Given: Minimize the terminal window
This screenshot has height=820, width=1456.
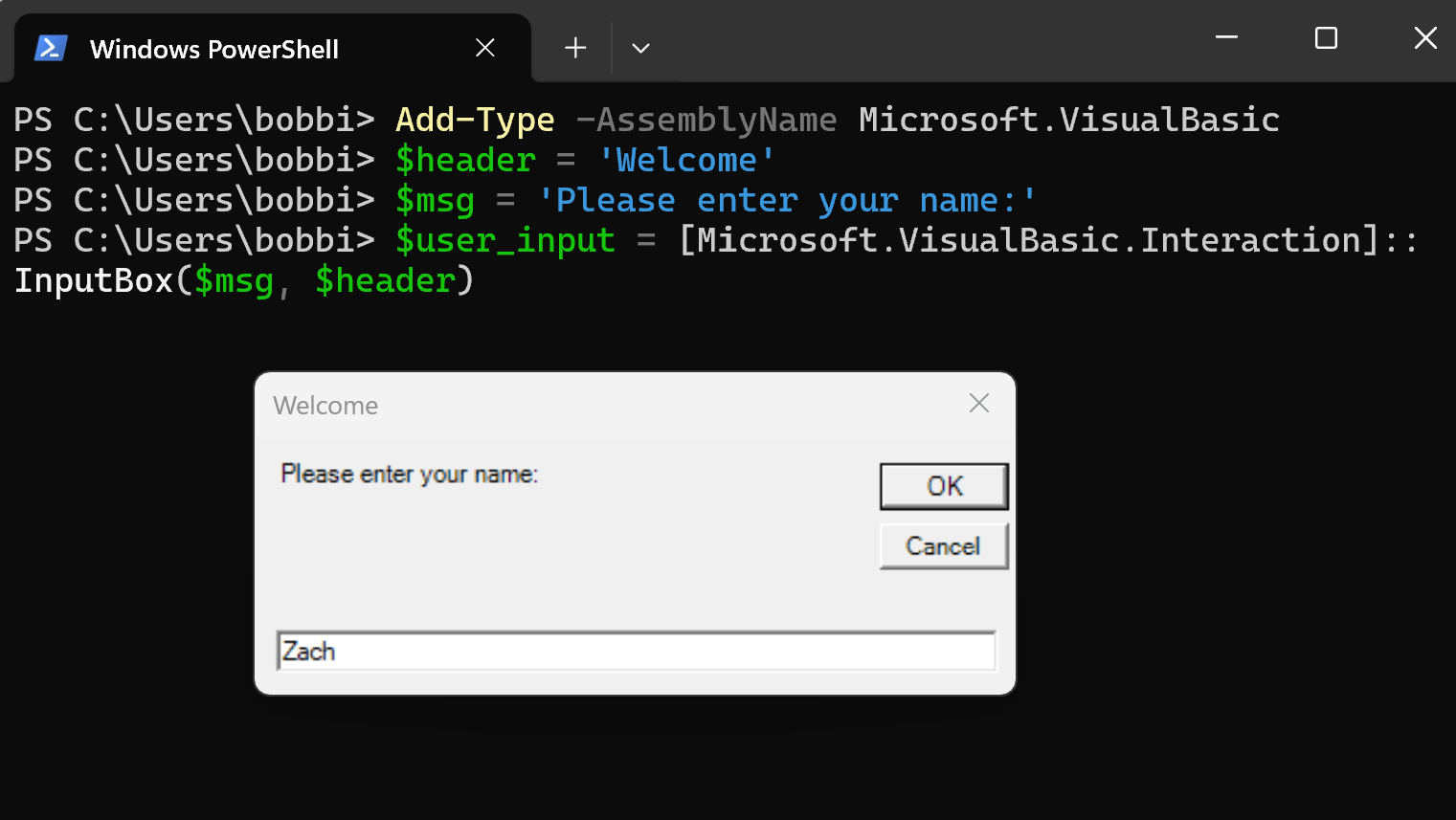Looking at the screenshot, I should (x=1226, y=38).
